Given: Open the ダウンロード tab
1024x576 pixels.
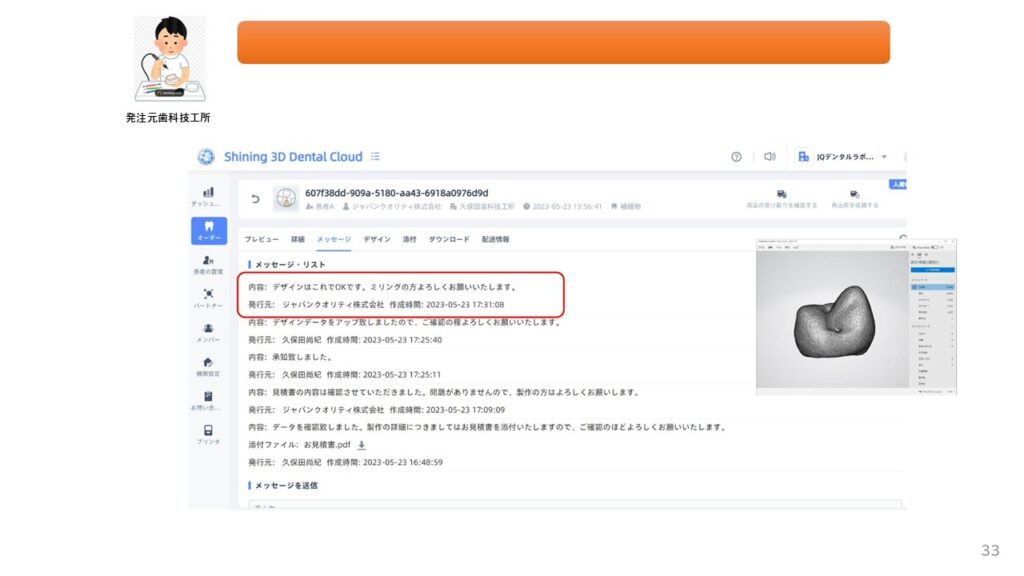Looking at the screenshot, I should (x=449, y=240).
